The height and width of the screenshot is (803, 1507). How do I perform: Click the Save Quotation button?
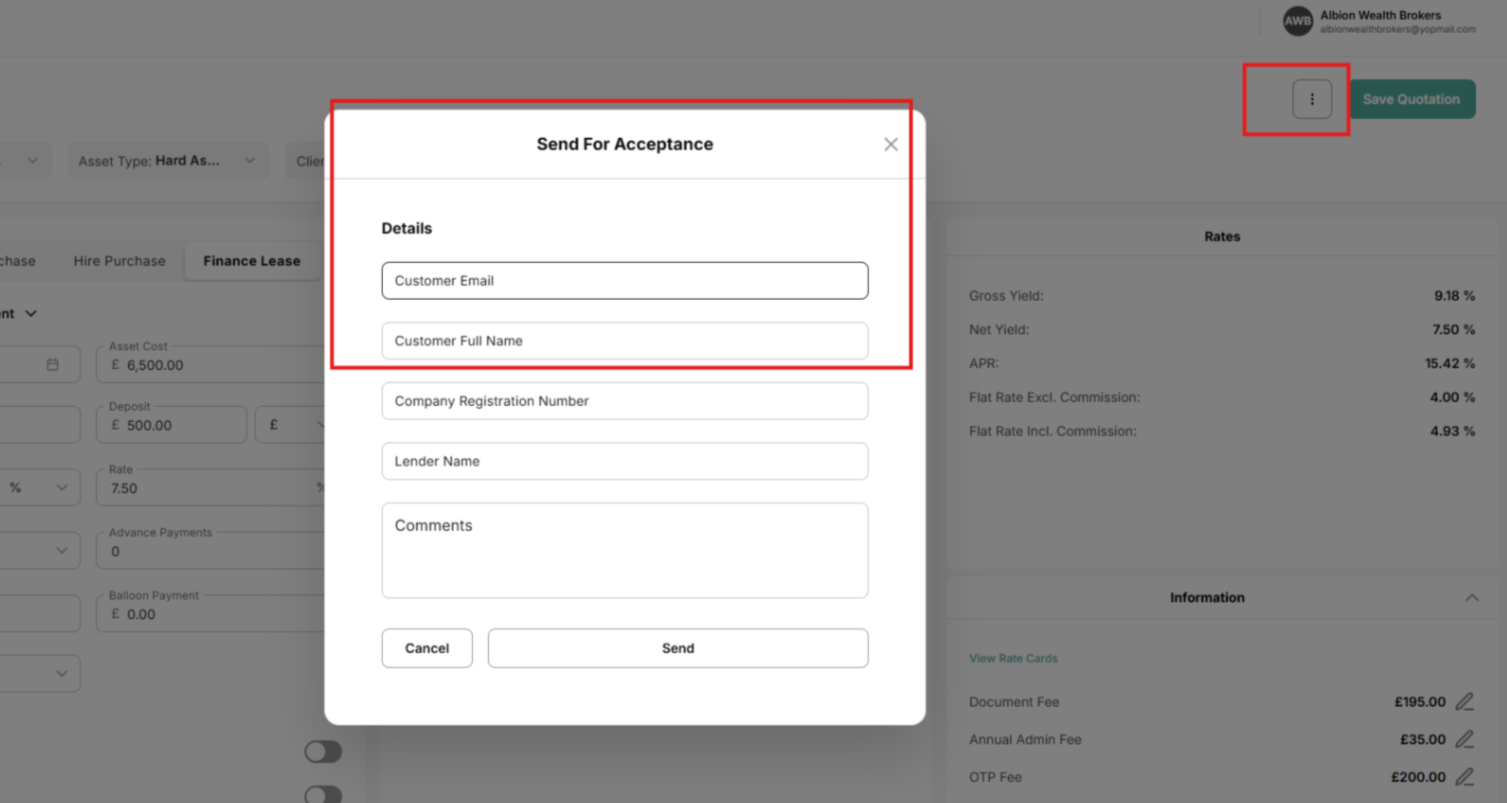[x=1411, y=99]
